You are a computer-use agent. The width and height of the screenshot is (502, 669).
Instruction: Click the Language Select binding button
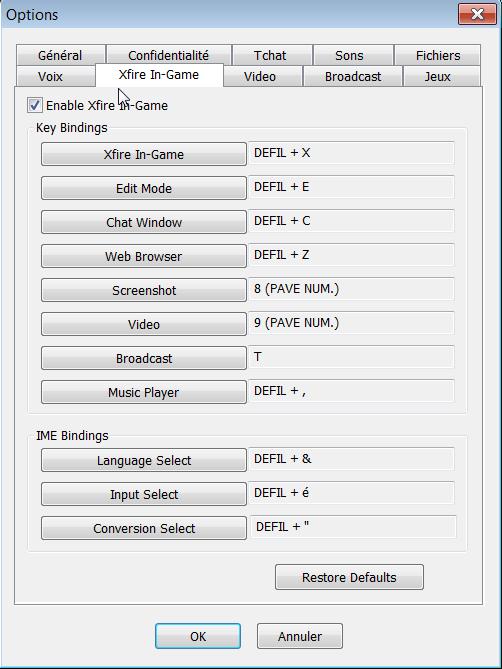(144, 460)
